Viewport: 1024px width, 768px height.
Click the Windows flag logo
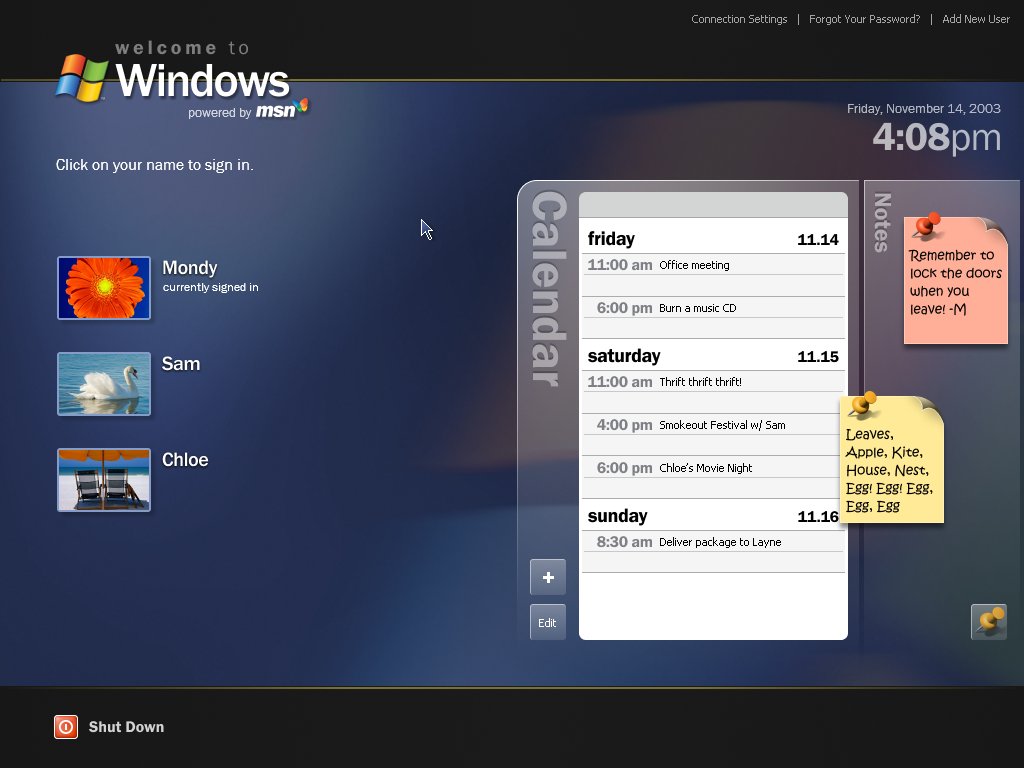pyautogui.click(x=82, y=78)
